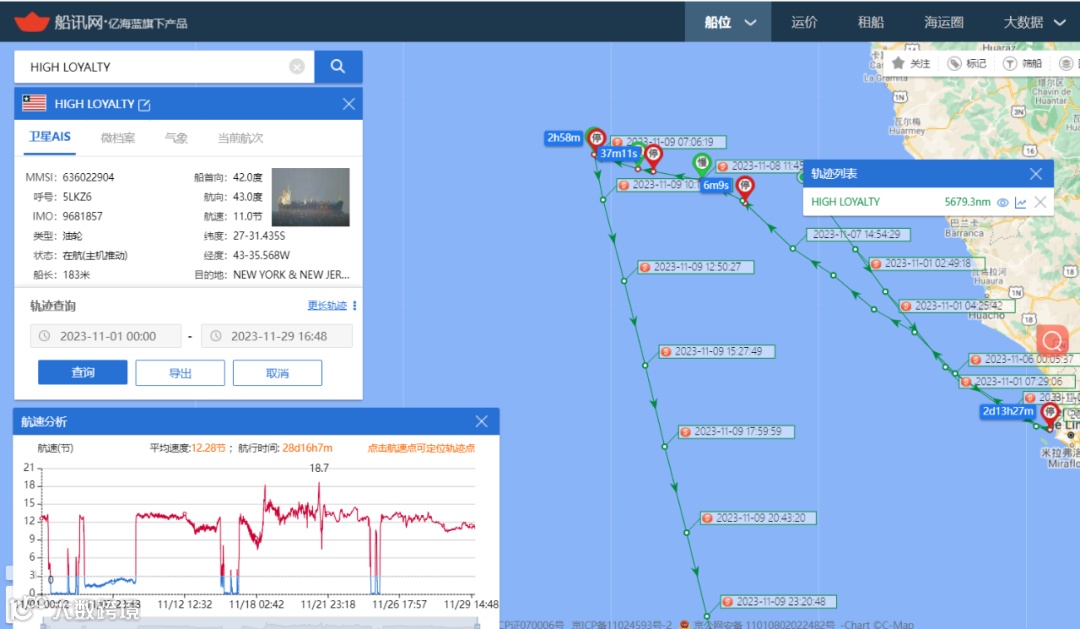Close the 航速分析 panel
The image size is (1080, 629).
point(481,421)
